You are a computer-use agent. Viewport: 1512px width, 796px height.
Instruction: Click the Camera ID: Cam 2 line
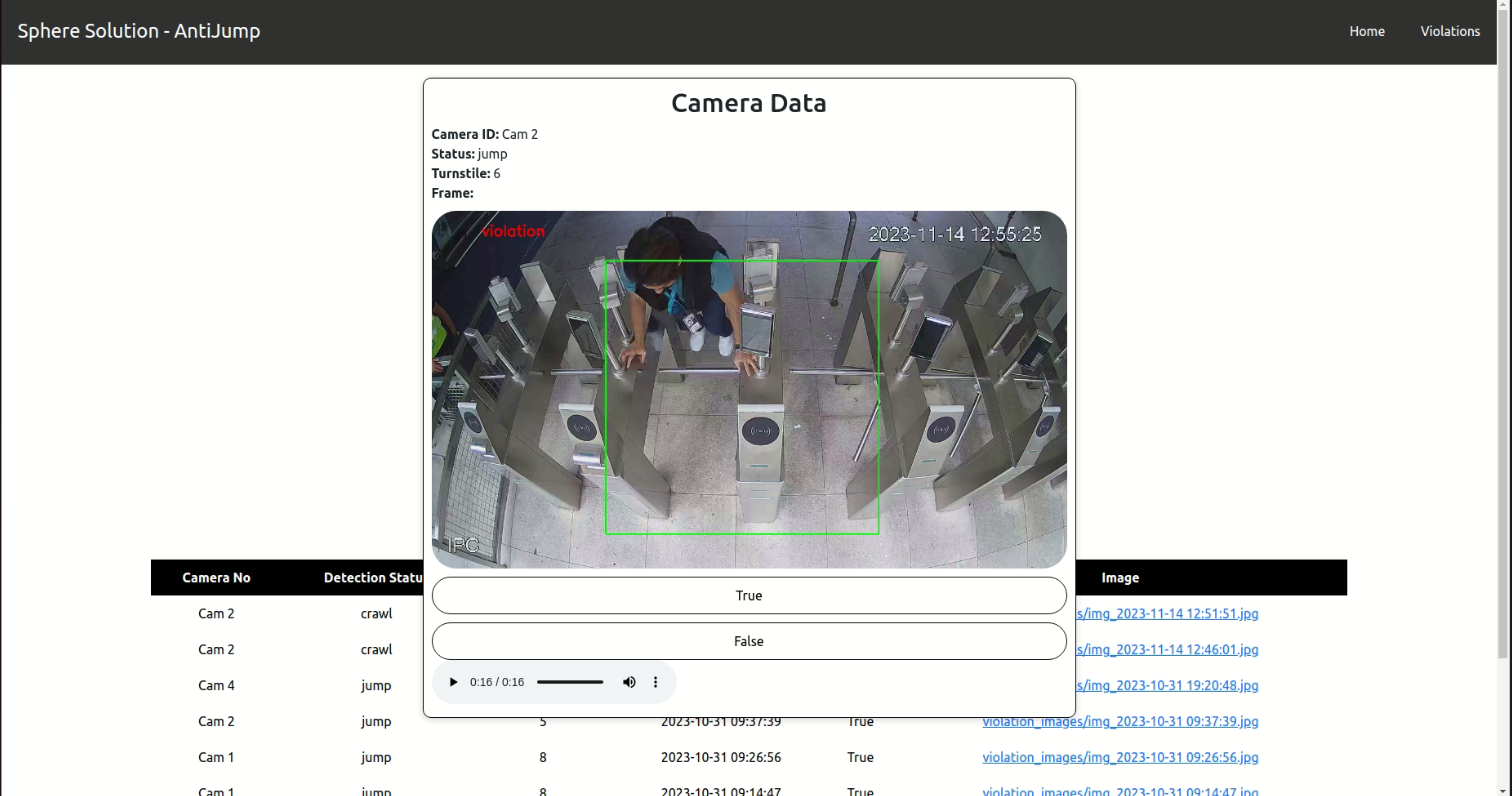485,134
